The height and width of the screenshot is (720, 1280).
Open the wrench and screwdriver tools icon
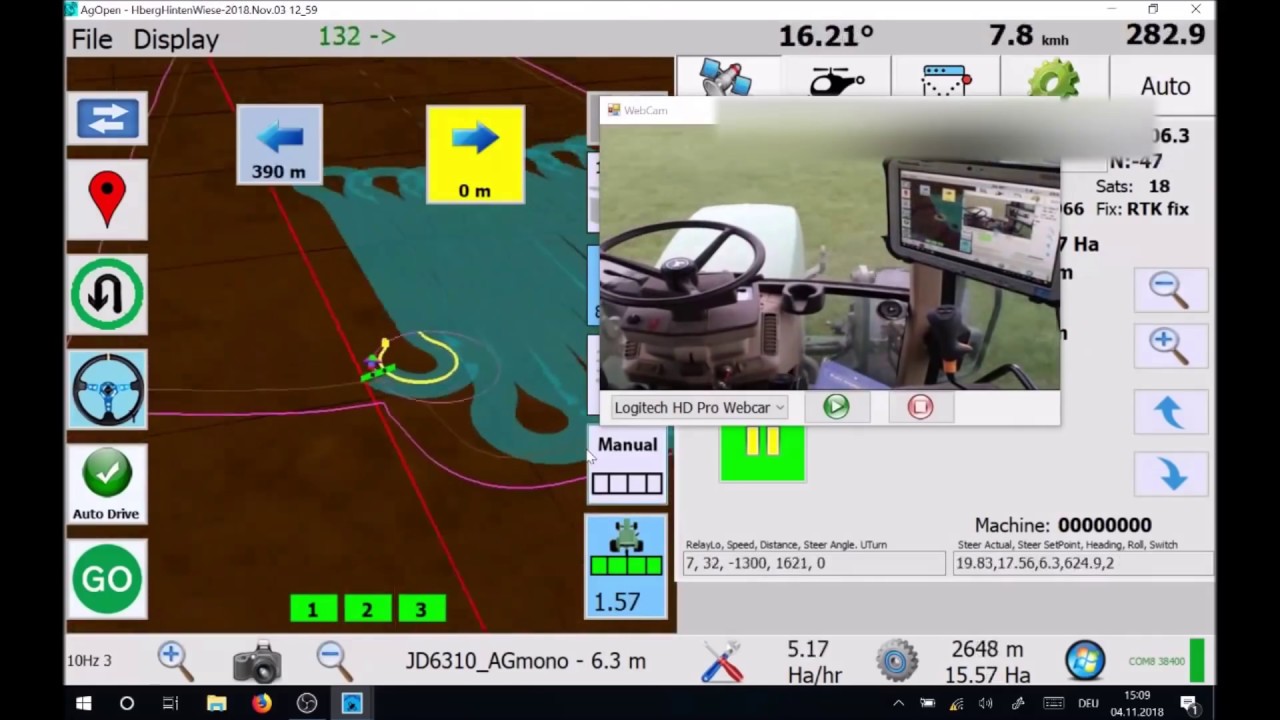coord(722,661)
